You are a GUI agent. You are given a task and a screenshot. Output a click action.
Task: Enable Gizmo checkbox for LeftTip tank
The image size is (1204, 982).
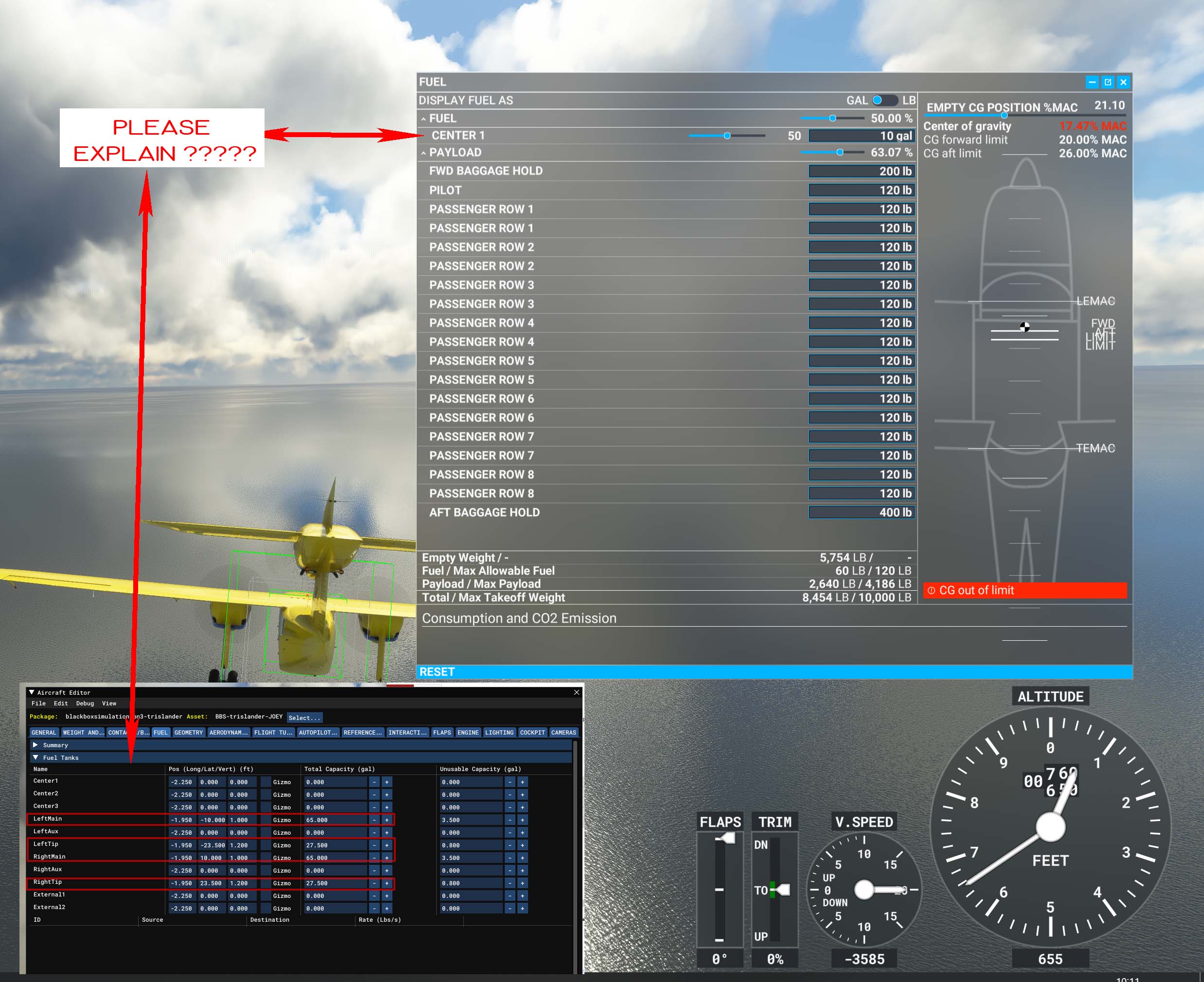coord(265,845)
